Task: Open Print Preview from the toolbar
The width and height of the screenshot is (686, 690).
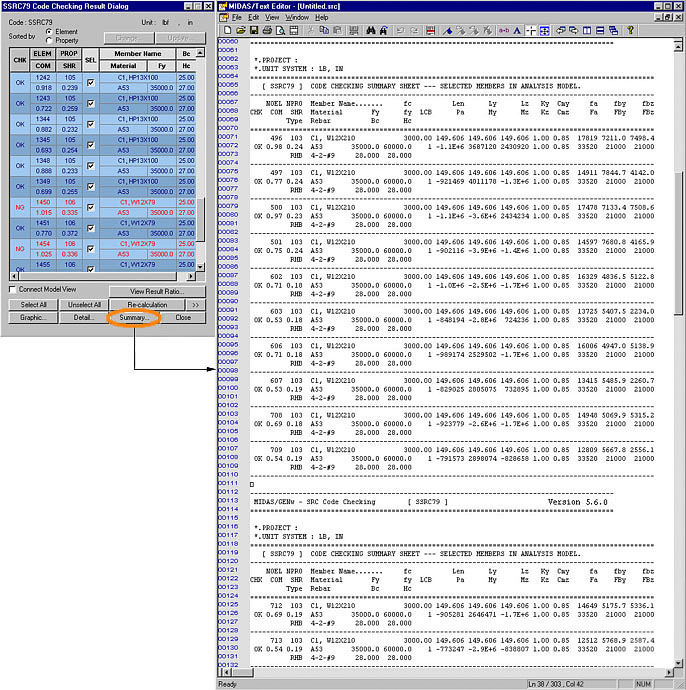Action: [280, 31]
